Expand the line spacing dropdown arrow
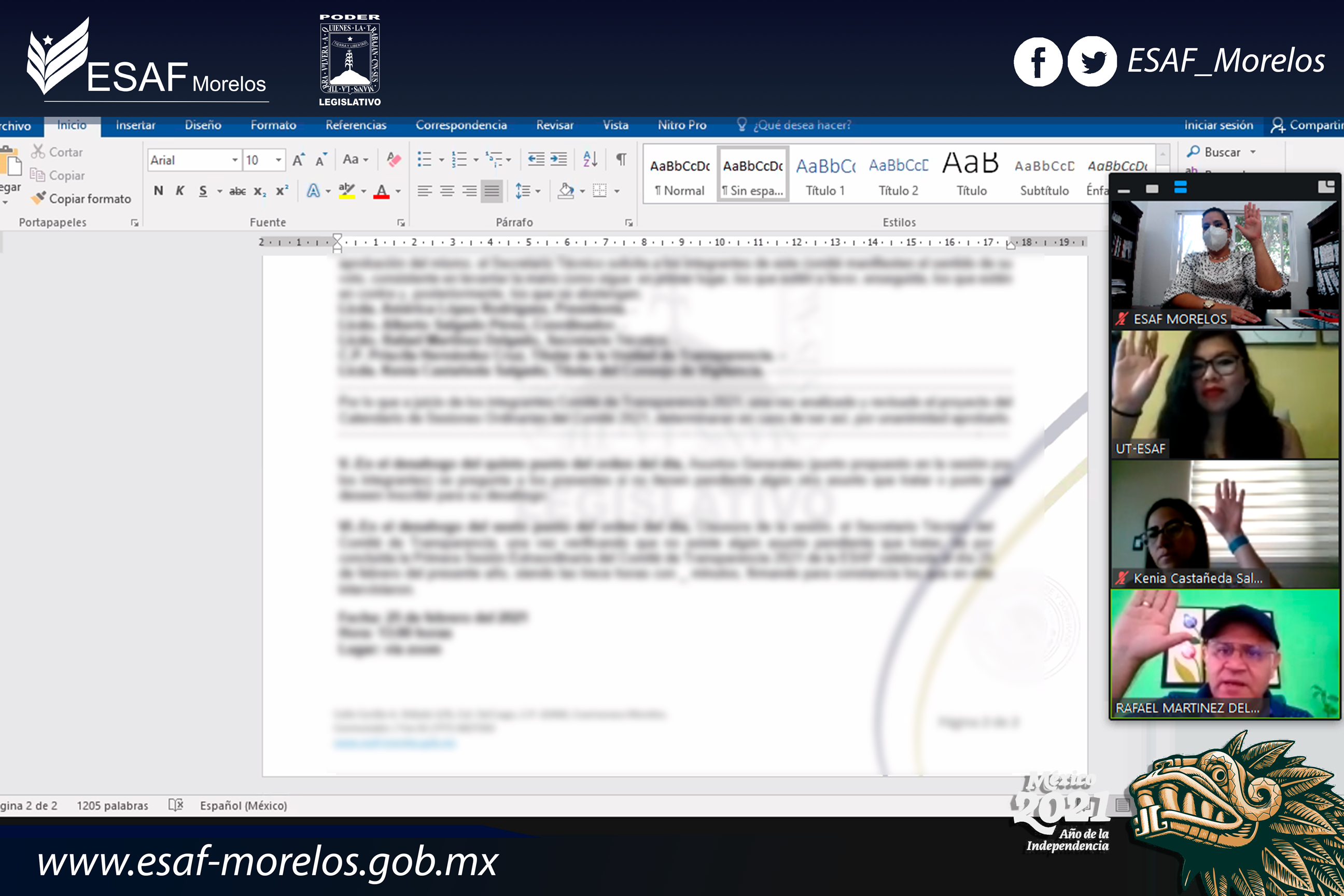The height and width of the screenshot is (896, 1344). (x=538, y=191)
